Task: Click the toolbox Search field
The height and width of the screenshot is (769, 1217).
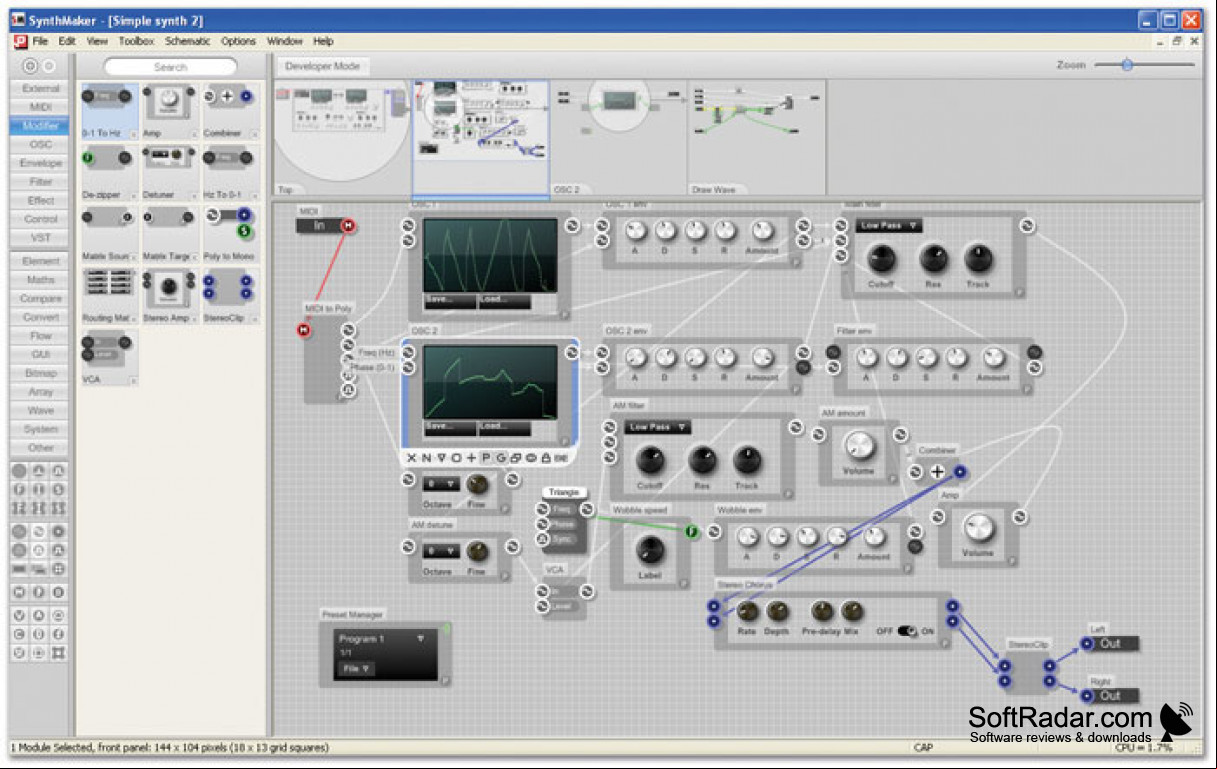Action: [170, 66]
